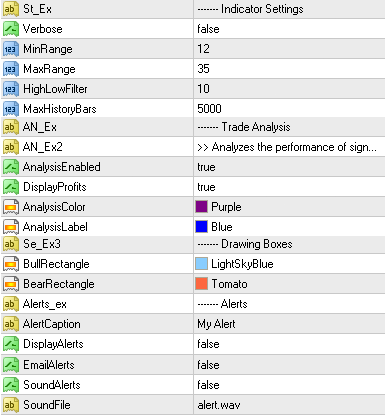Open the Verbose false value dropdown

(289, 29)
